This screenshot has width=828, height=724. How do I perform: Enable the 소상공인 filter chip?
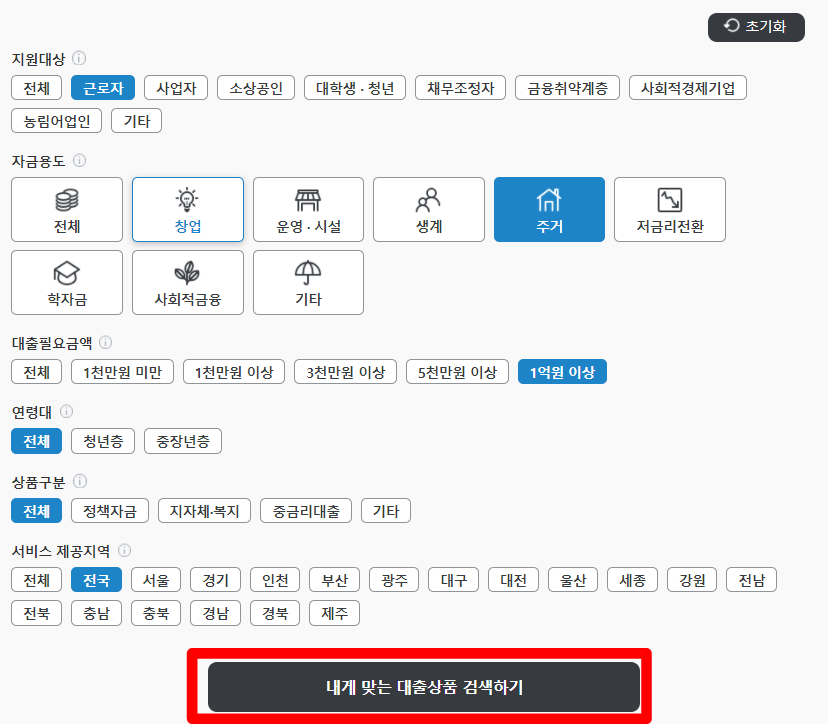(x=258, y=87)
